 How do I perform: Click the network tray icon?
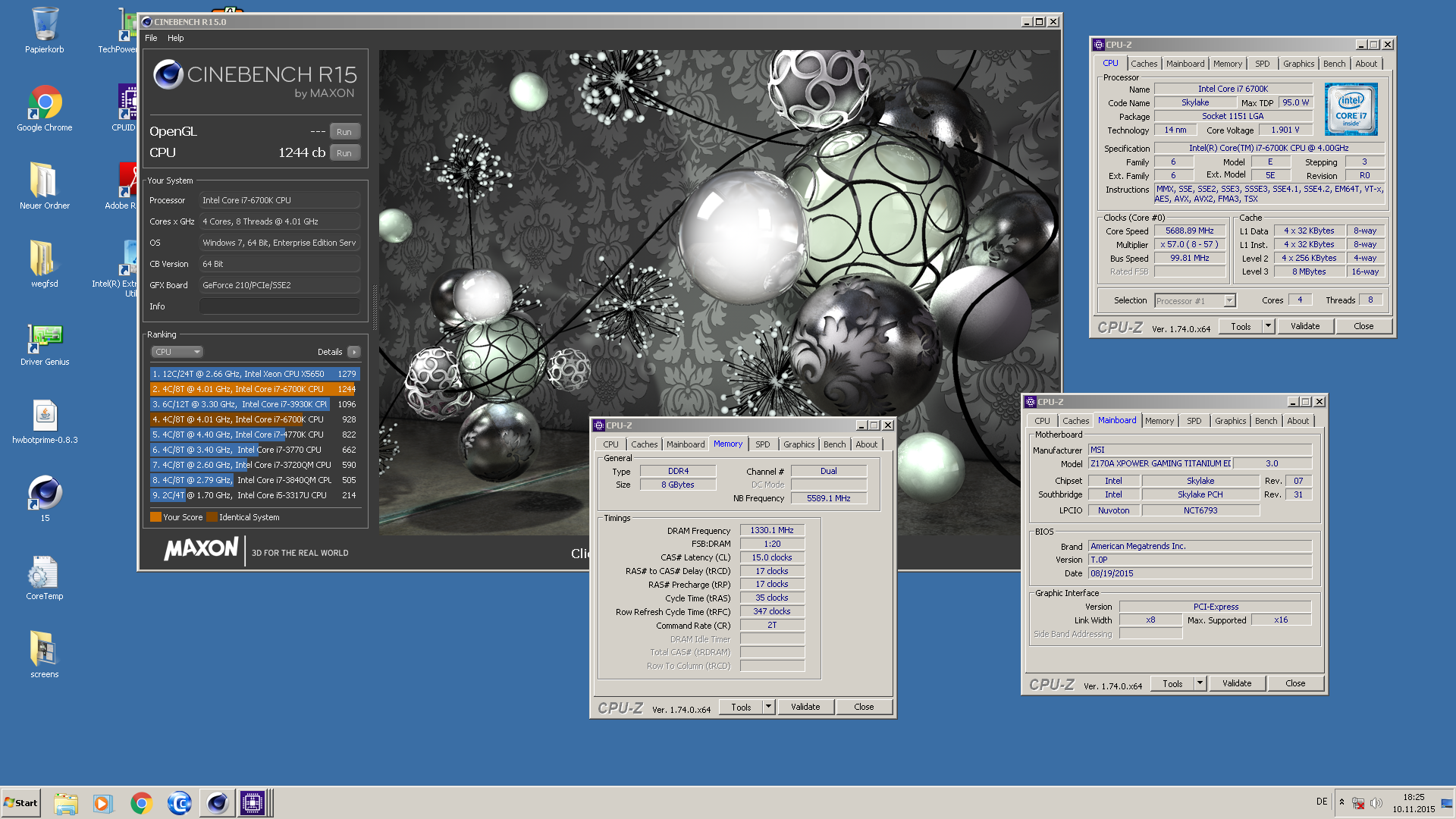1358,802
